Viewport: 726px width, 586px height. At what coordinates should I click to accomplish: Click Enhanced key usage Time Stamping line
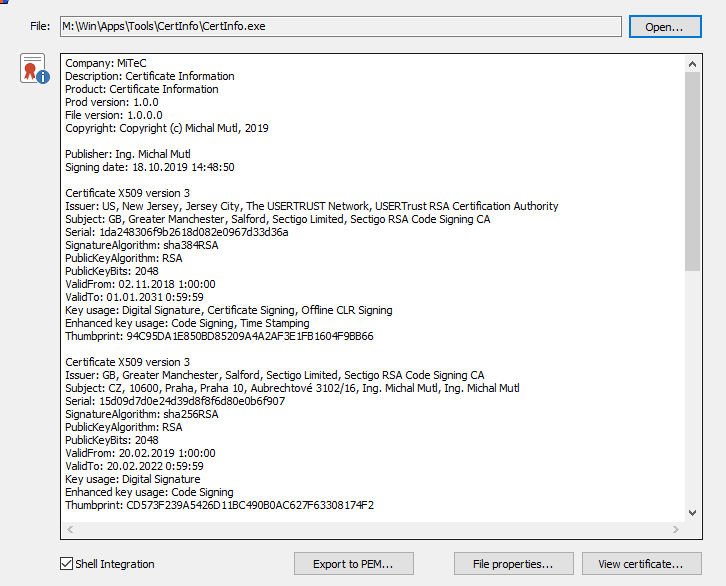click(x=187, y=323)
